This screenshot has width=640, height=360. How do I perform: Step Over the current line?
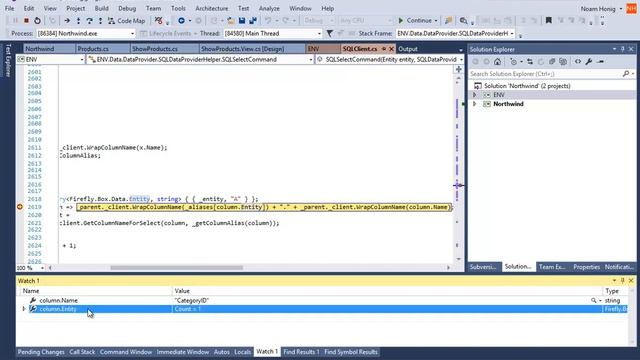pos(89,20)
